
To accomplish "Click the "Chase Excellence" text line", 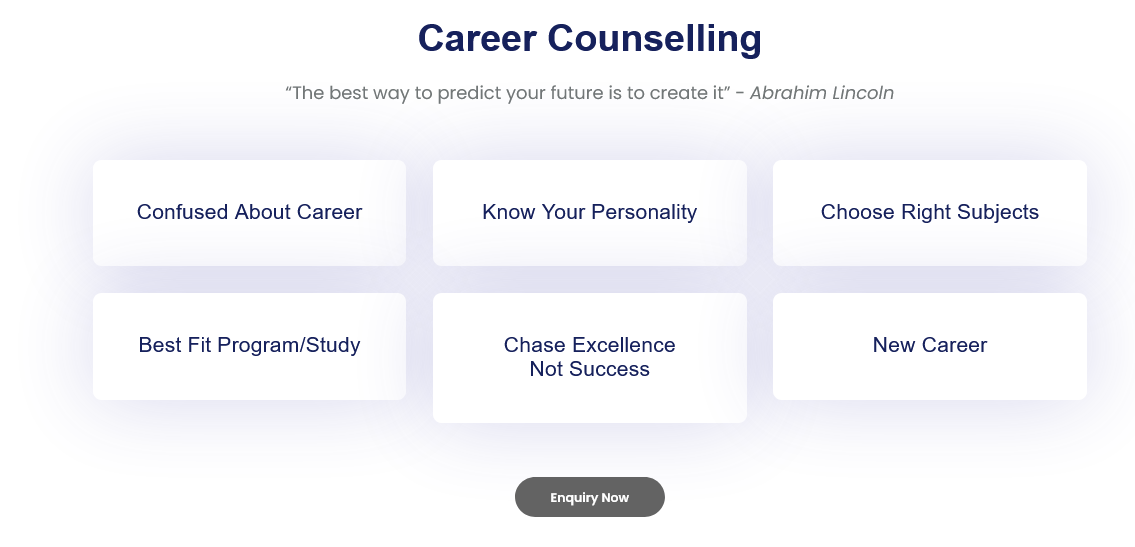I will point(589,345).
